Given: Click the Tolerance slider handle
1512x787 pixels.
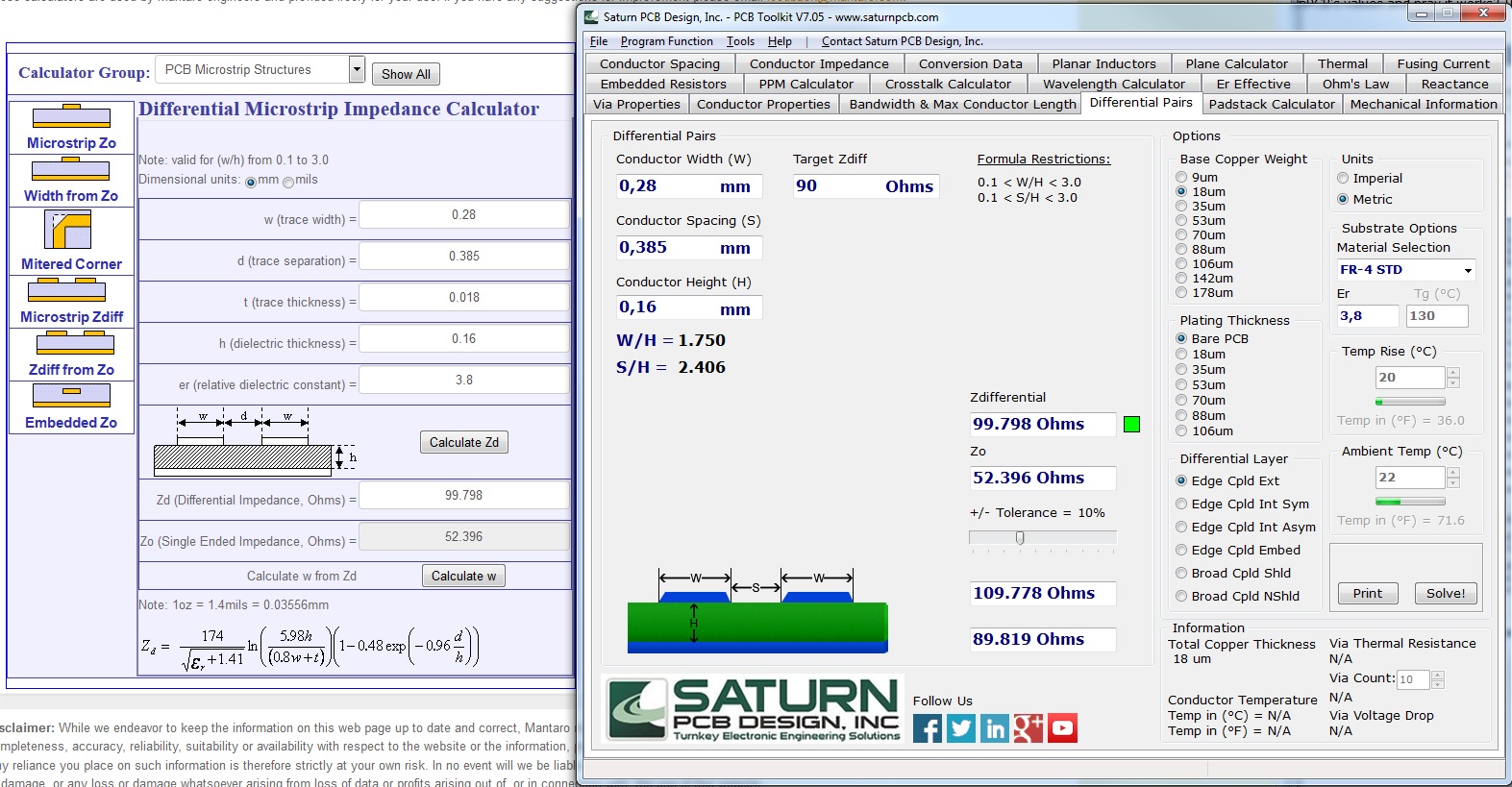Looking at the screenshot, I should [1020, 537].
